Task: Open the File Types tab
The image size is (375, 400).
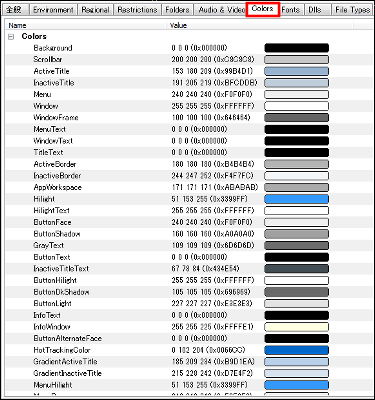Action: point(353,10)
